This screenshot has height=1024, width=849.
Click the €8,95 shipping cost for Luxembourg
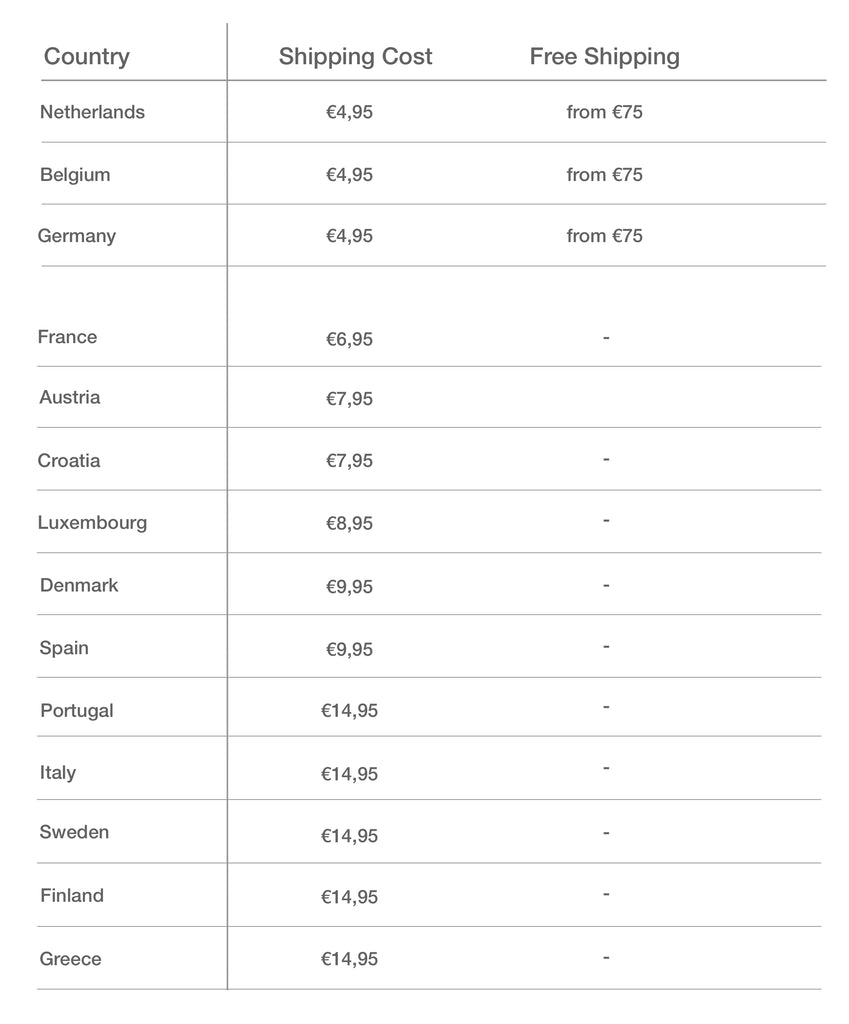[x=349, y=523]
